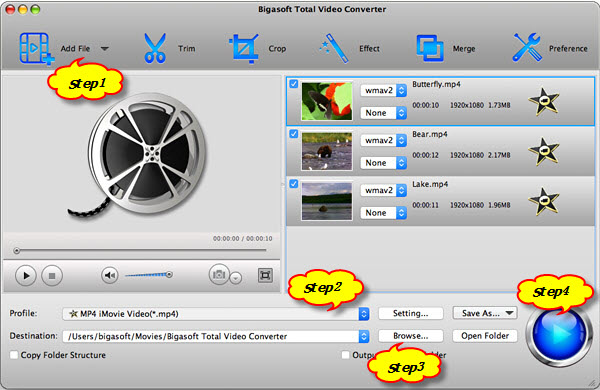Screen dimensions: 600x390
Task: Click the Add File film icon
Action: (x=36, y=48)
